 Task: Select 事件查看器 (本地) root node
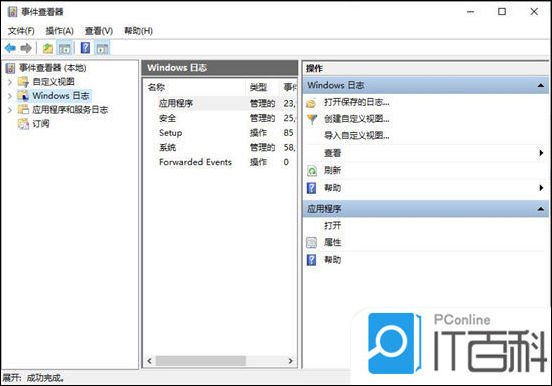[53, 68]
